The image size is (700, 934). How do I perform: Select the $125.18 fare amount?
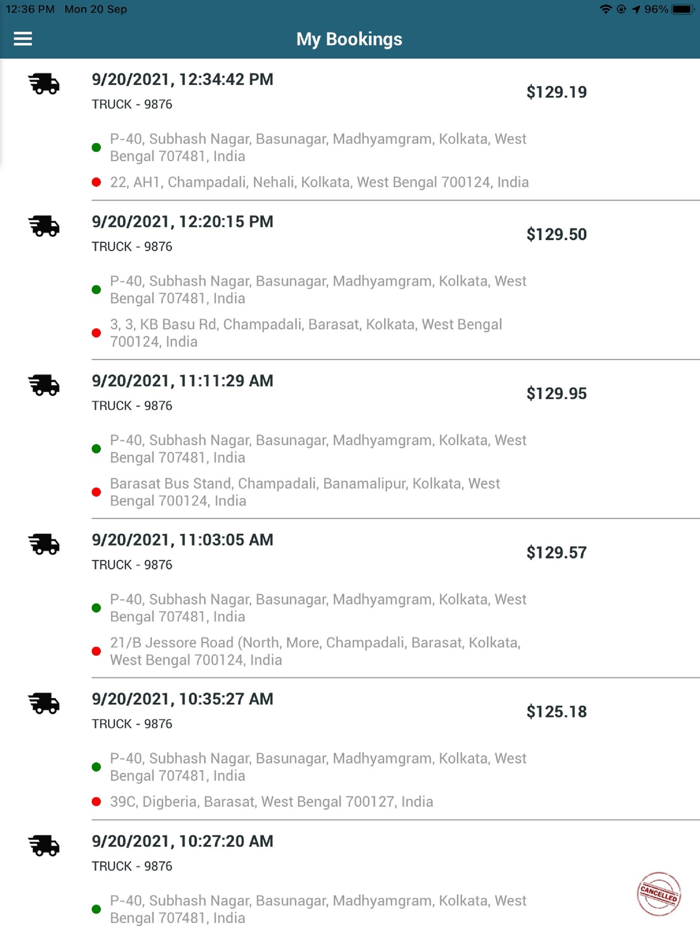(x=556, y=712)
